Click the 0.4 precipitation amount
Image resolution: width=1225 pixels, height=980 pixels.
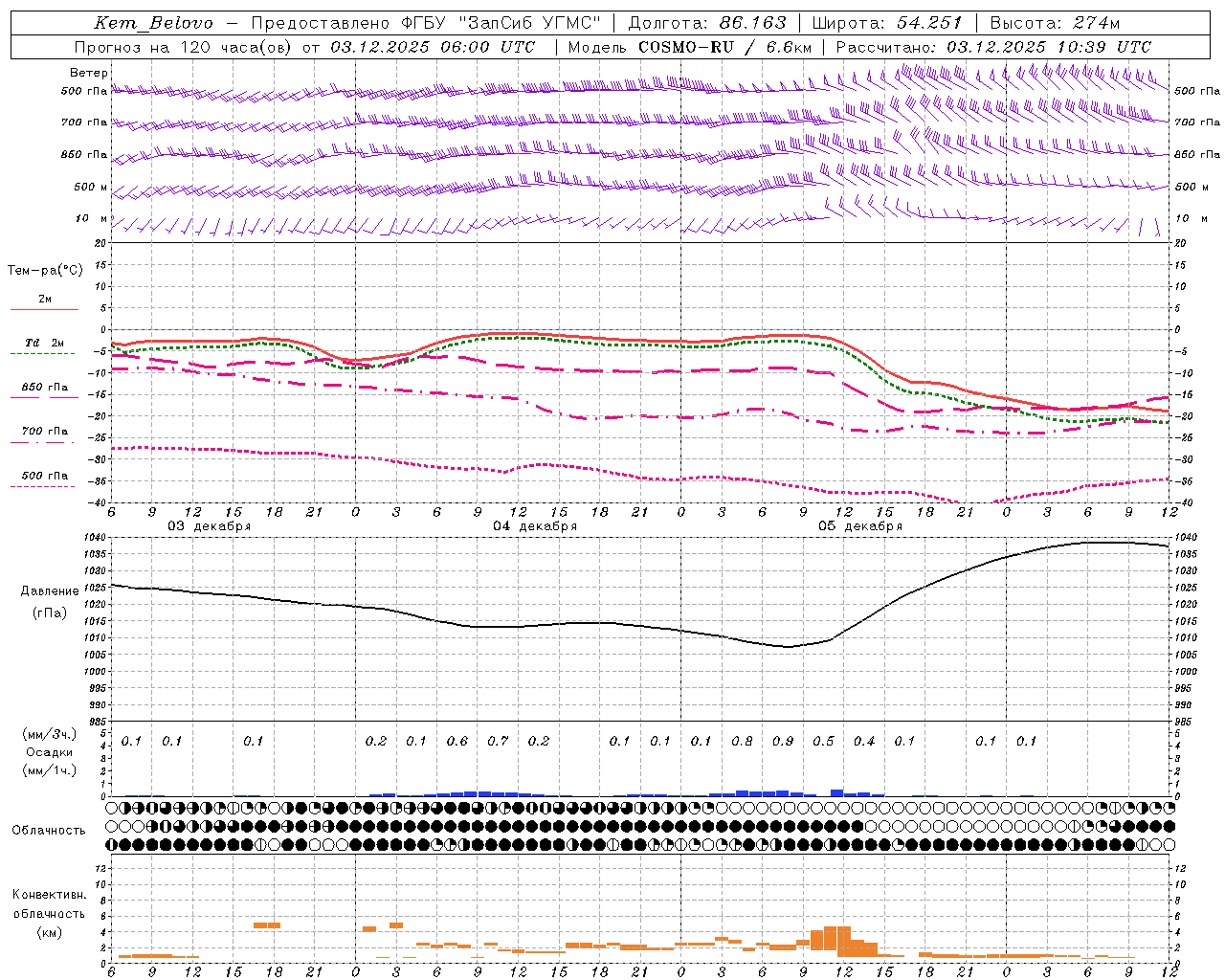864,742
